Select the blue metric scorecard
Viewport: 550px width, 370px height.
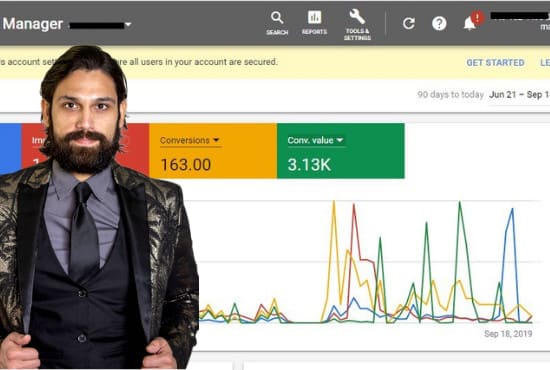(11, 149)
